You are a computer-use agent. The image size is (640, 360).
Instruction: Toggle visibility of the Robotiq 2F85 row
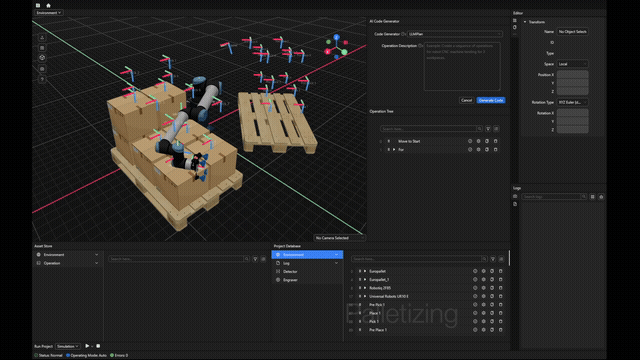coord(475,288)
